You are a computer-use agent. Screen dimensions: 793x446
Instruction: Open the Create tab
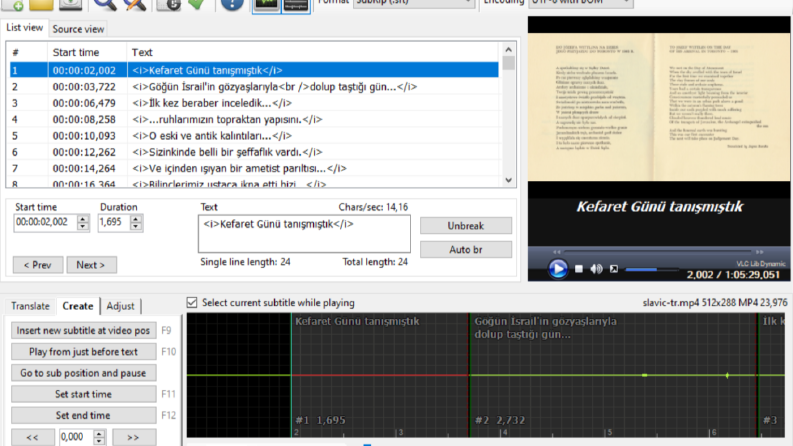(x=77, y=306)
